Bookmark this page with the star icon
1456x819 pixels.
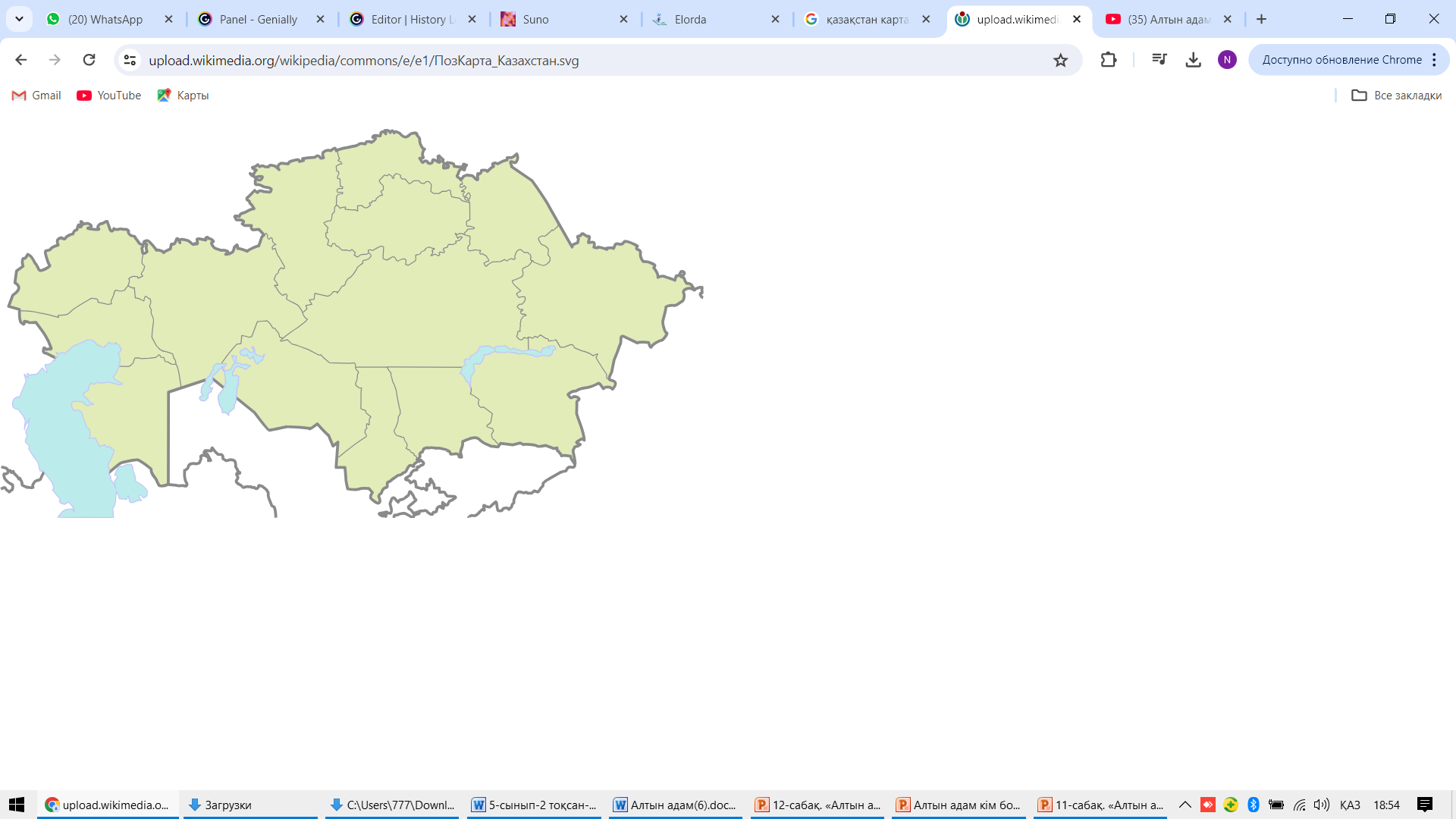click(x=1060, y=60)
